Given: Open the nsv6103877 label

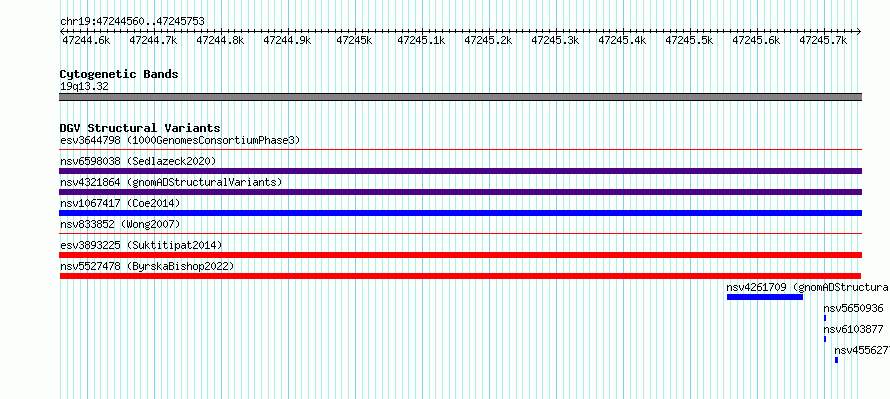Looking at the screenshot, I should tap(853, 329).
